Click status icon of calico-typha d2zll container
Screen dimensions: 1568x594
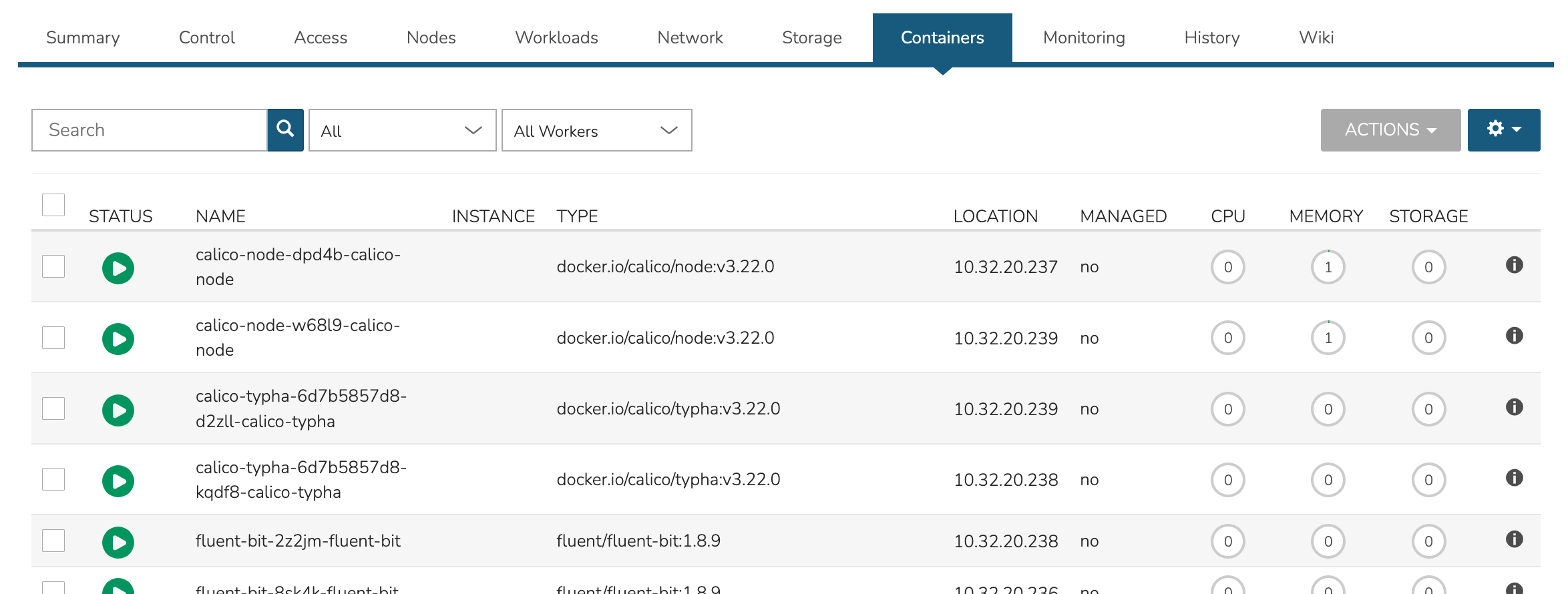(118, 410)
